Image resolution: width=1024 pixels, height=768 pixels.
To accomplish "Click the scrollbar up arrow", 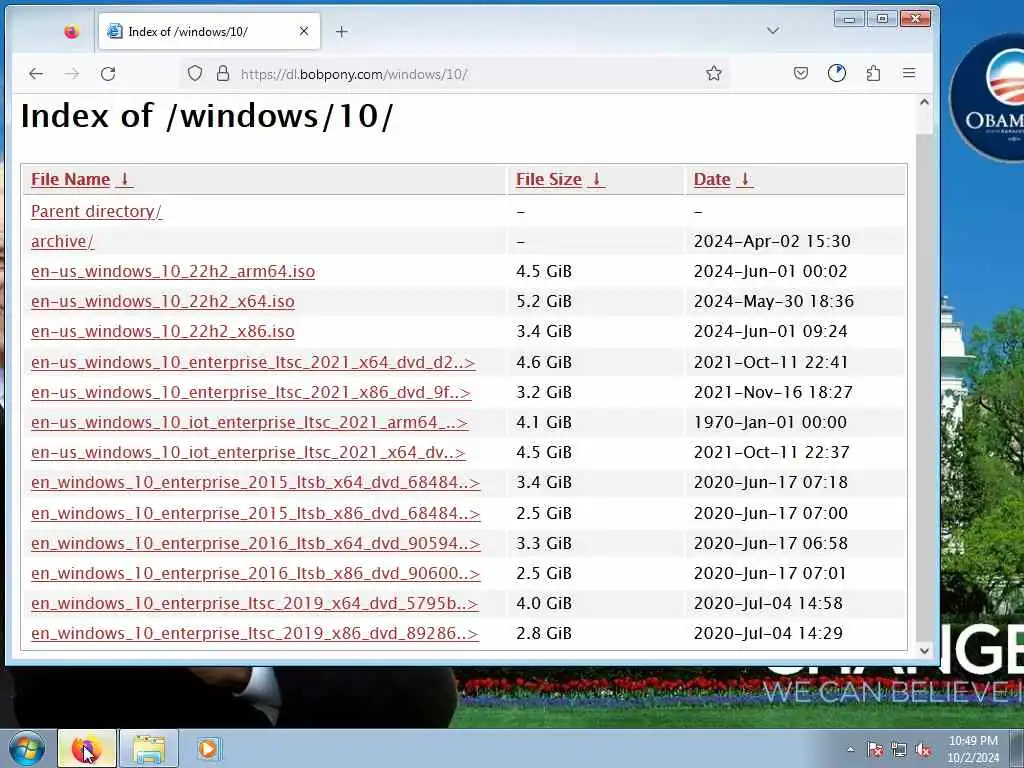I will coord(924,103).
